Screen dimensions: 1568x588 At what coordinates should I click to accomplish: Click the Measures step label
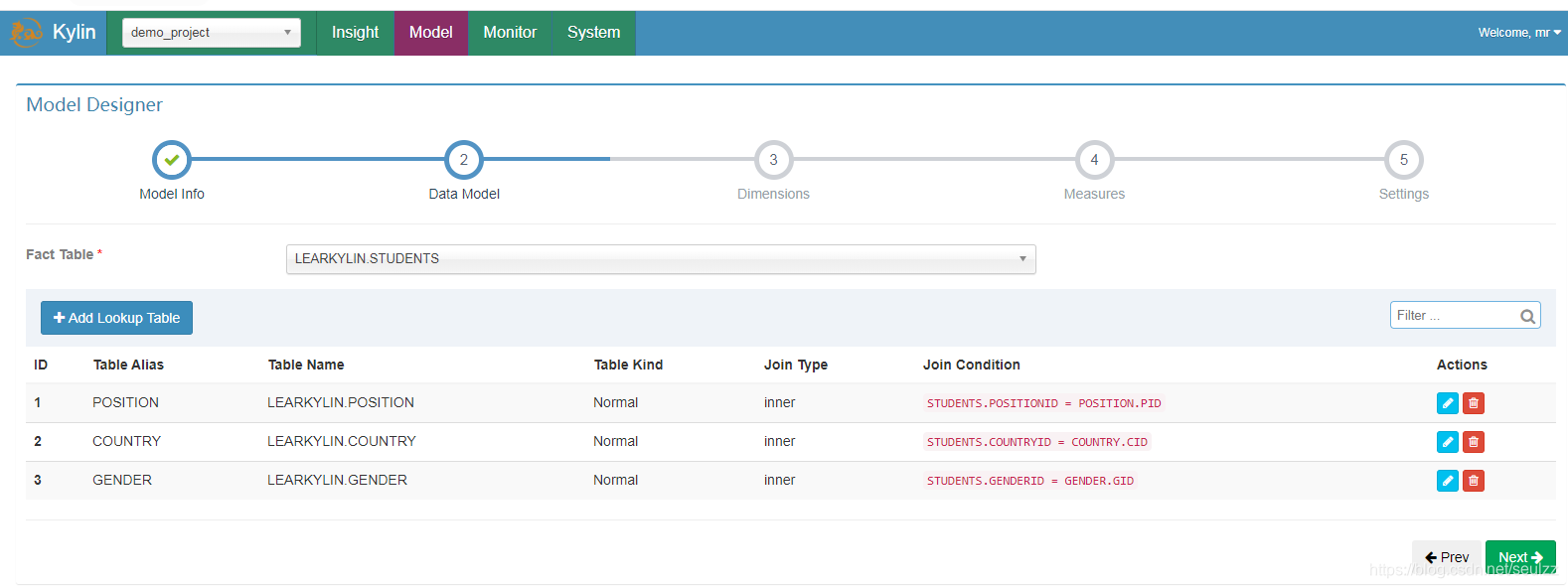pos(1094,194)
